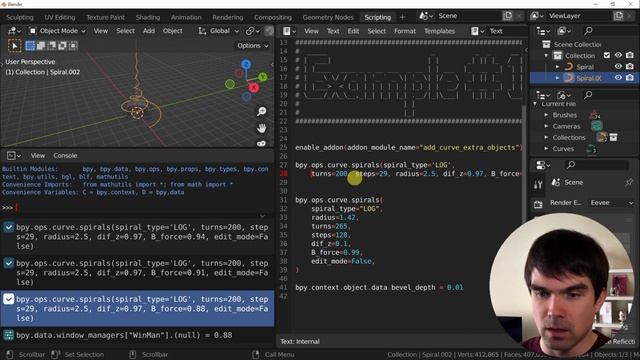Toggle history entry checkbox with B_force=0.88

point(9,299)
